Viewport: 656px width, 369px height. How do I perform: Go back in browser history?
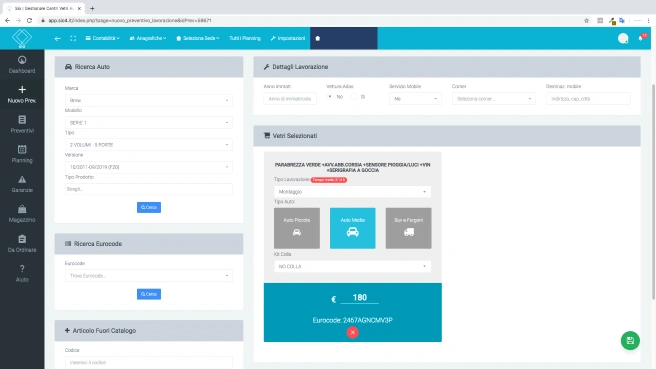pyautogui.click(x=7, y=20)
